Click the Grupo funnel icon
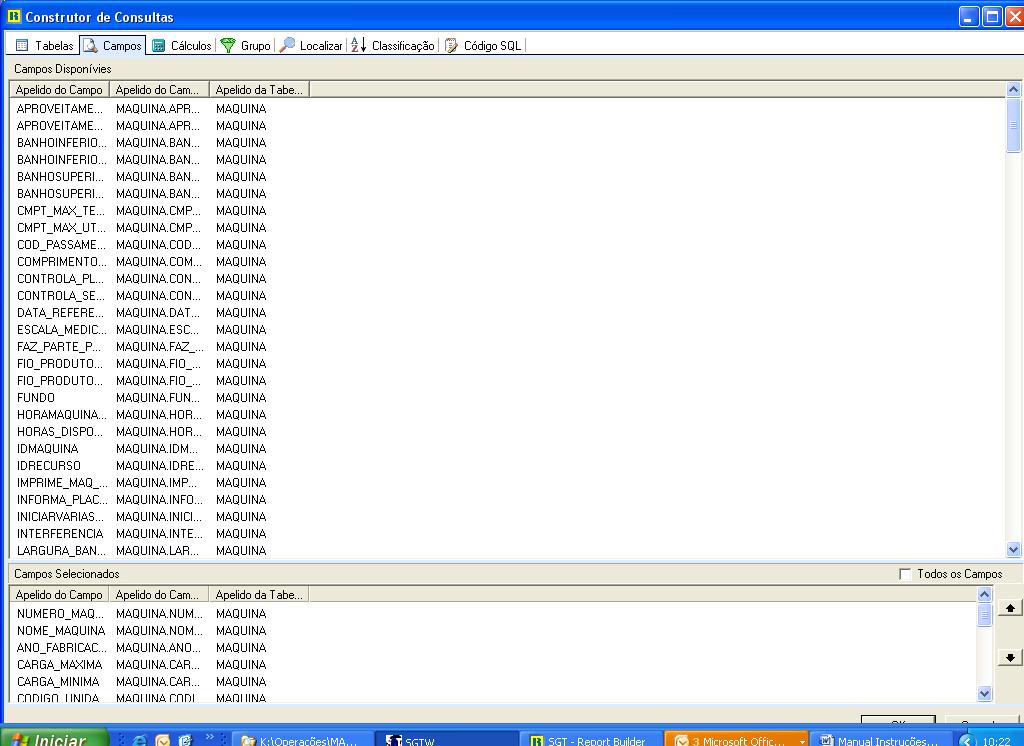Viewport: 1024px width, 746px height. (228, 45)
